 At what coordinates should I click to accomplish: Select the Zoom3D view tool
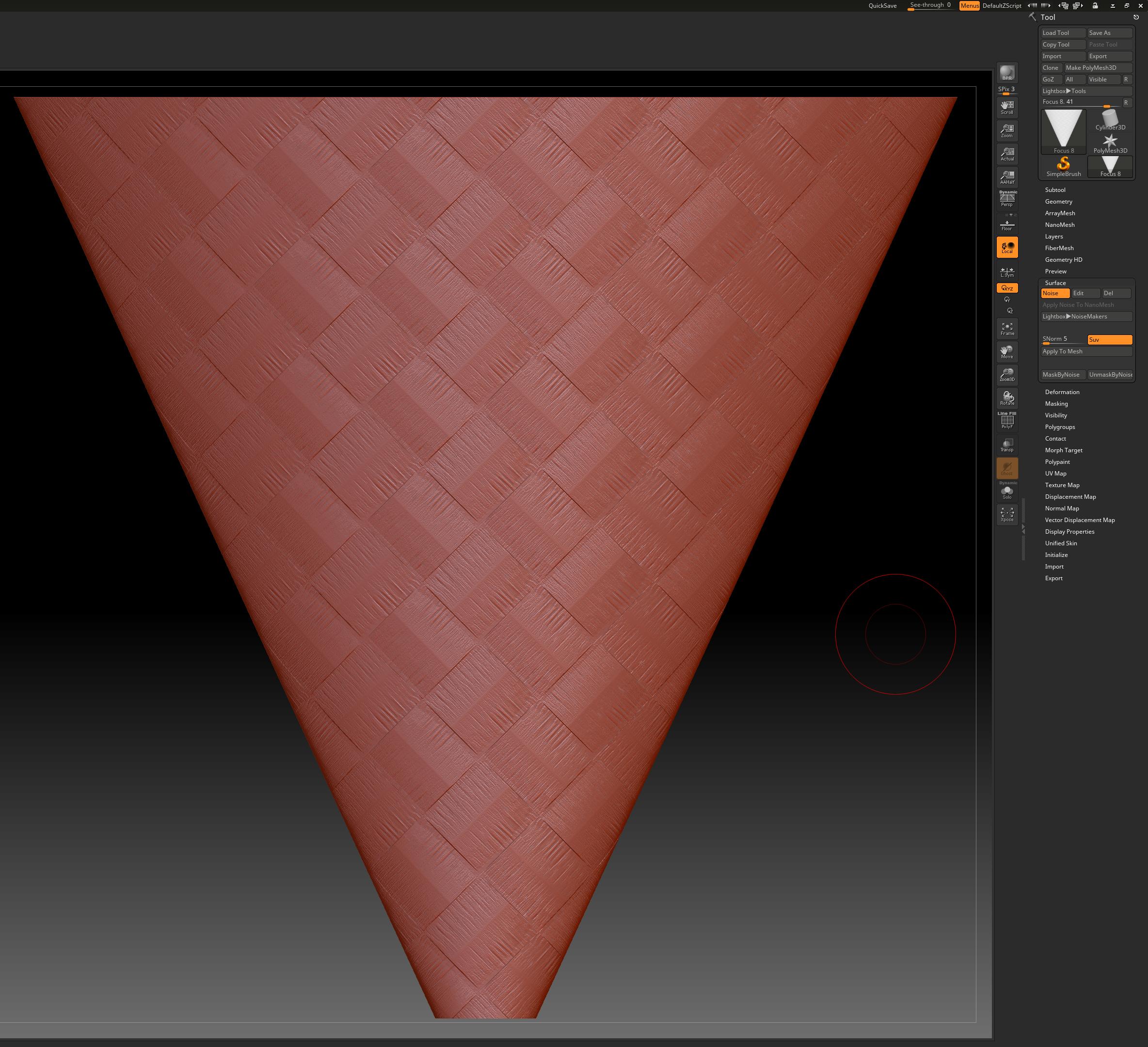click(1007, 375)
